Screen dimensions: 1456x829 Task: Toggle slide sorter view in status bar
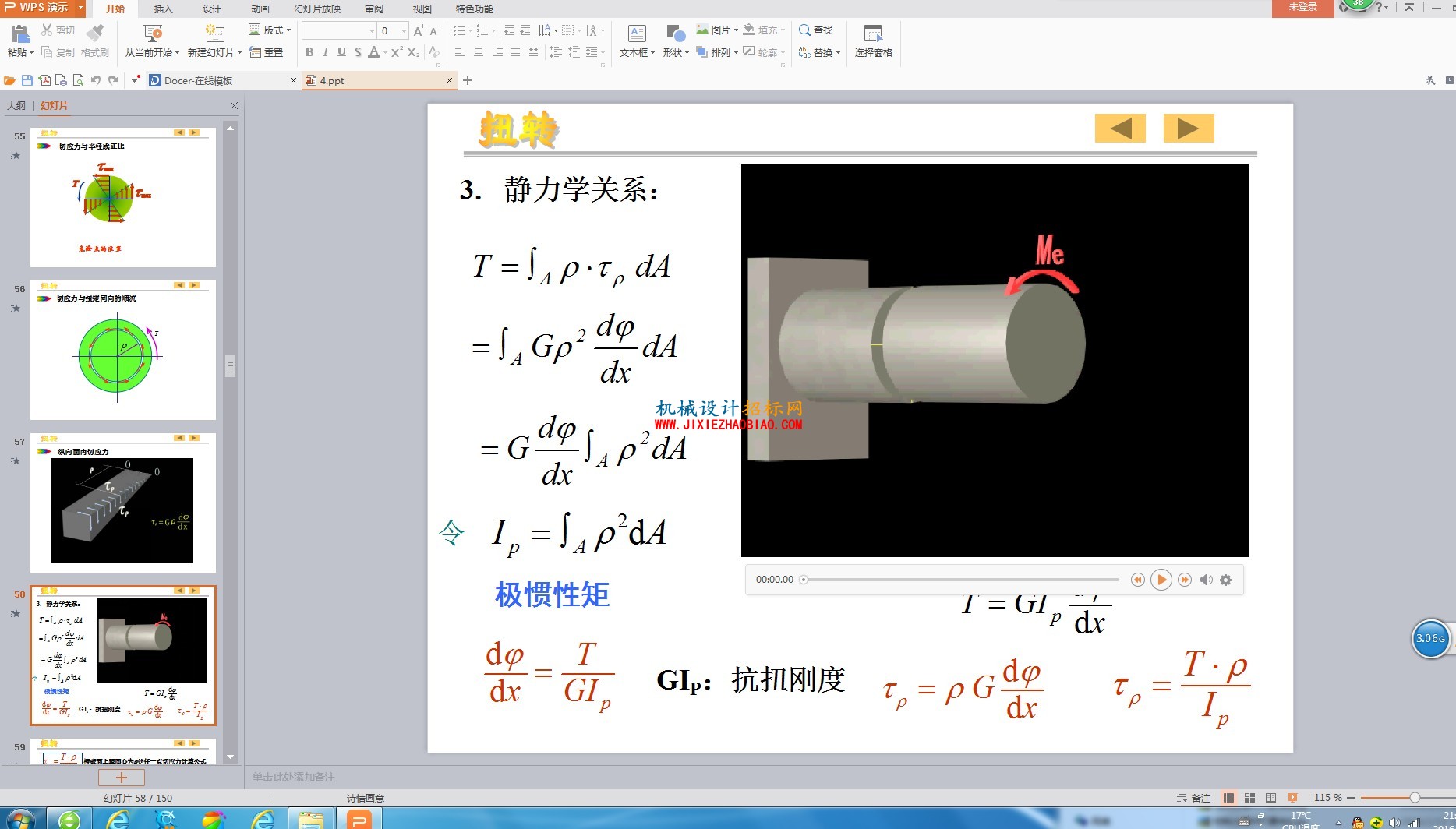tap(1250, 798)
